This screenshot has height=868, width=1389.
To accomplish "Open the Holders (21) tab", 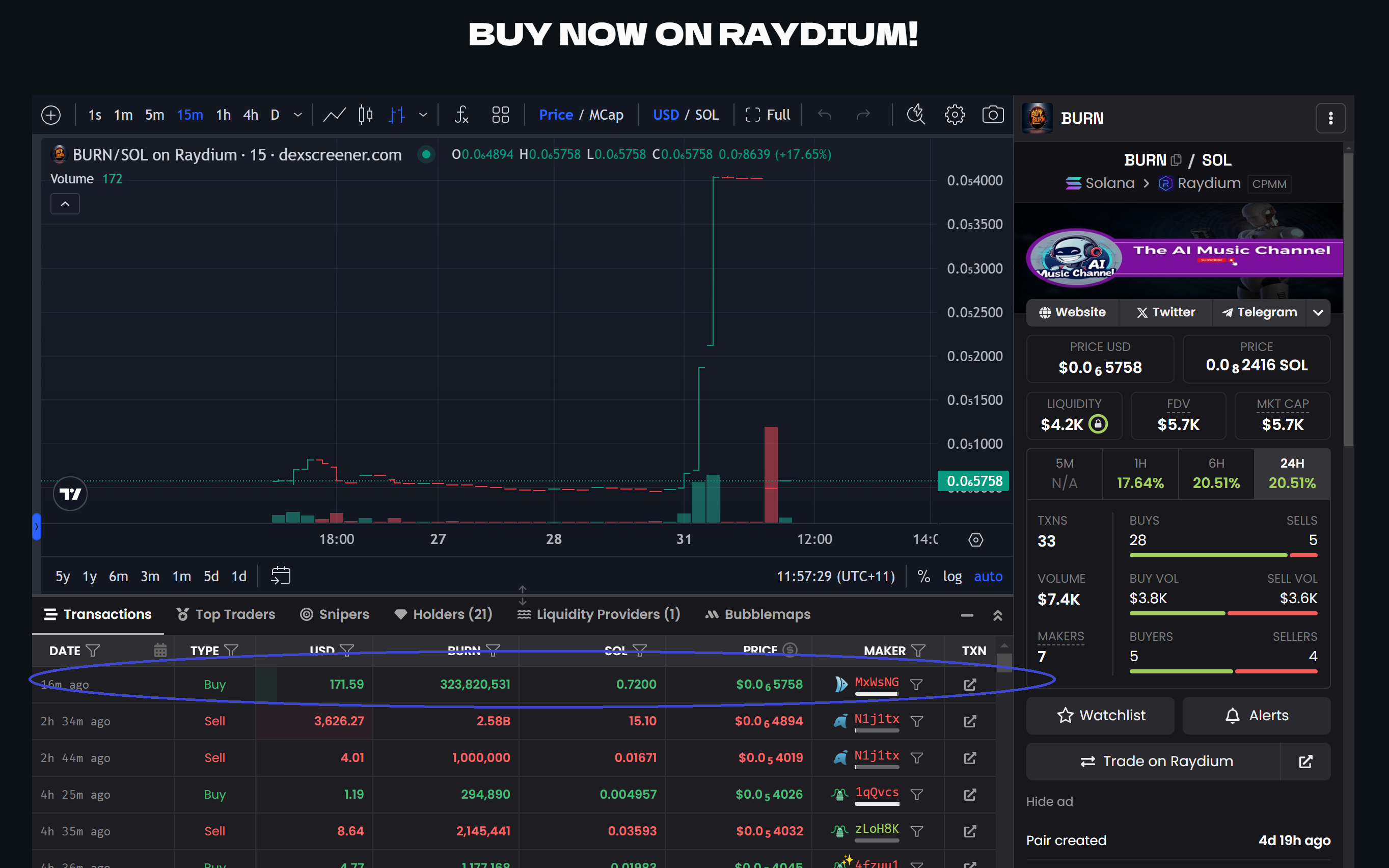I will [443, 614].
